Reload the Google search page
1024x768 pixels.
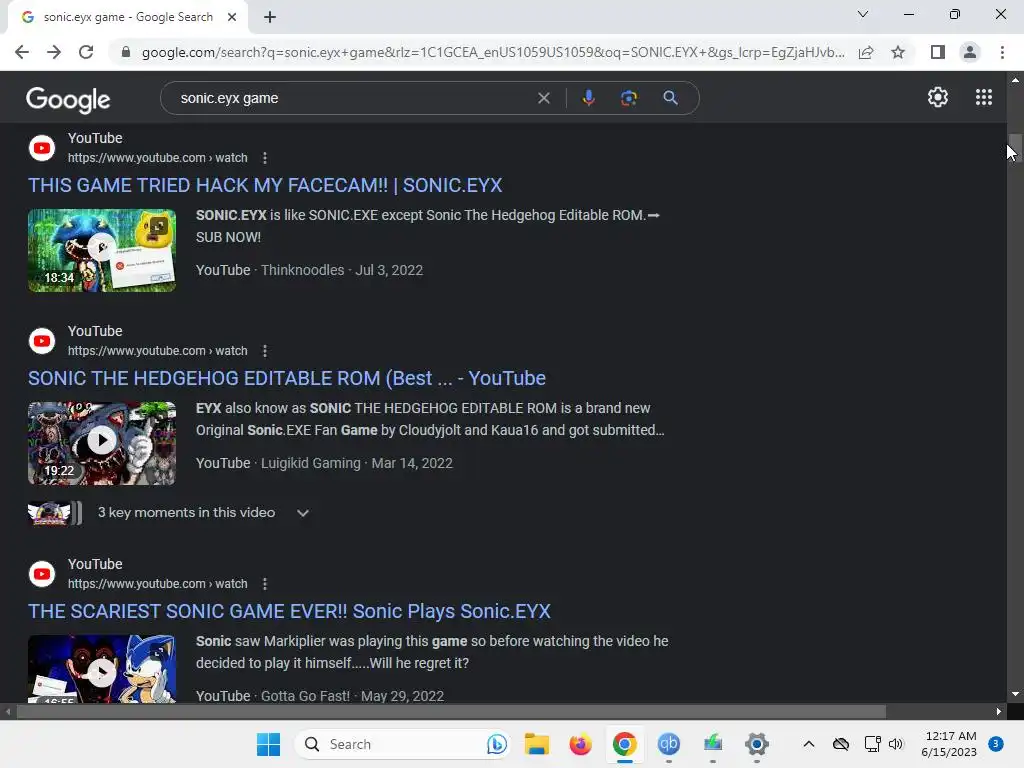click(x=86, y=52)
